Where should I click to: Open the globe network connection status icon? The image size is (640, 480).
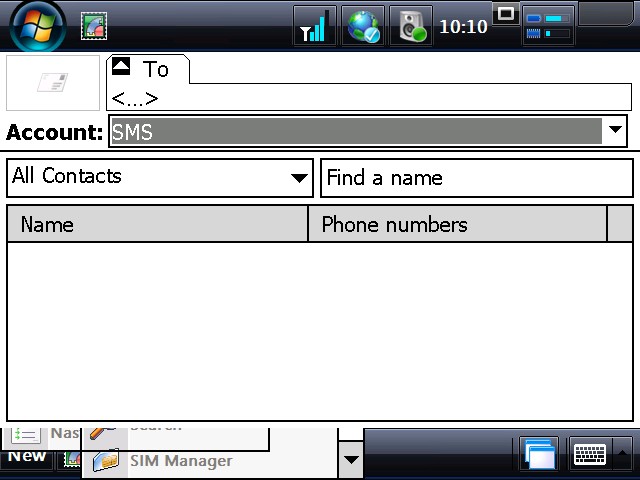(363, 26)
